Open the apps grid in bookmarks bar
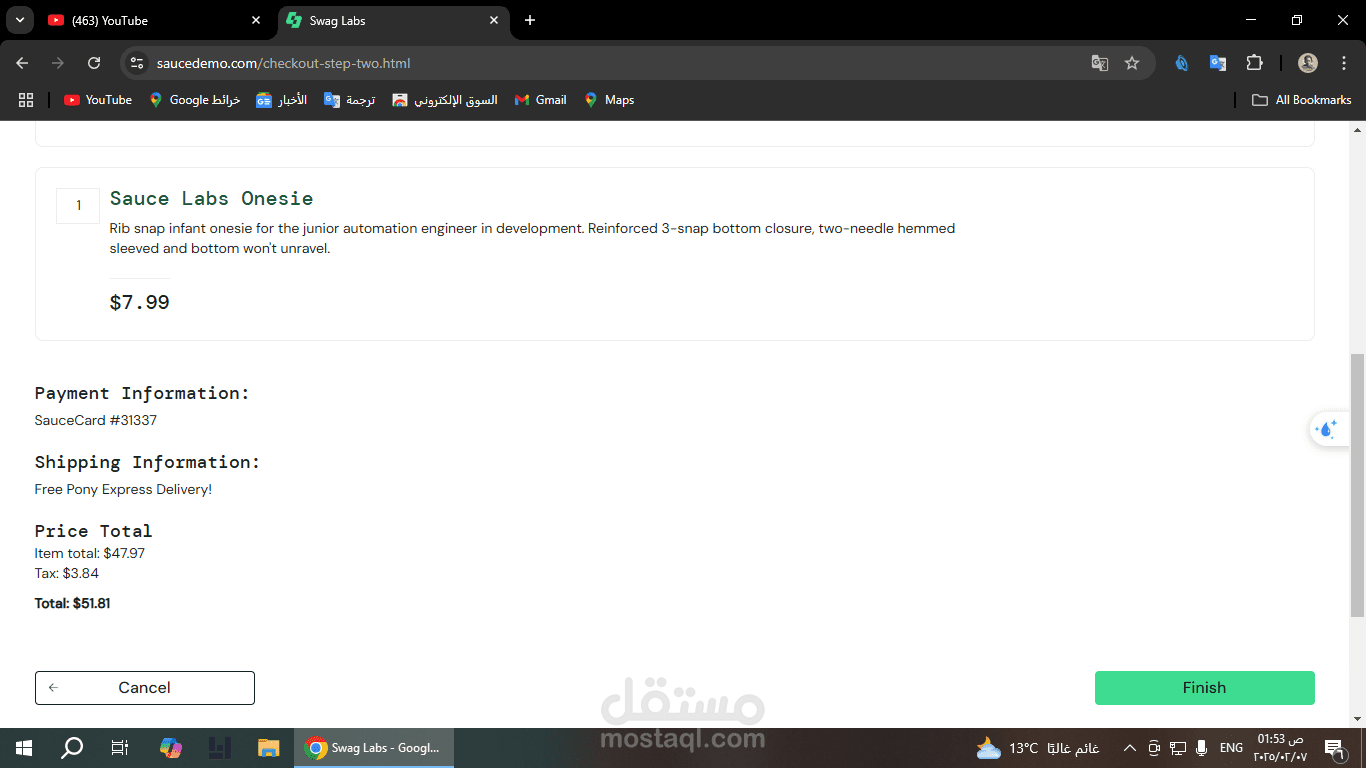This screenshot has height=768, width=1366. click(26, 100)
